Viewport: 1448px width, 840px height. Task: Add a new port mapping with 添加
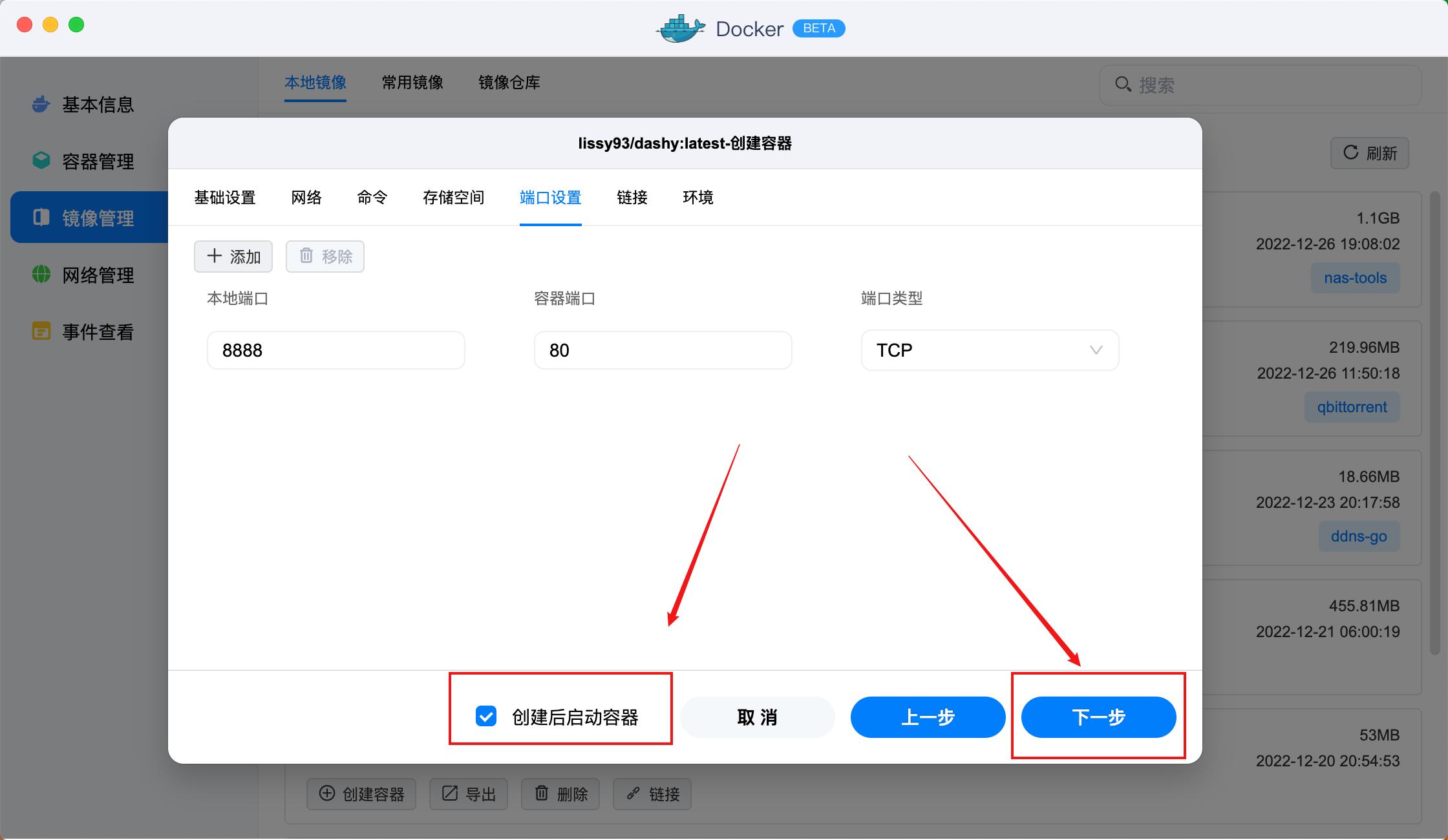(x=233, y=257)
